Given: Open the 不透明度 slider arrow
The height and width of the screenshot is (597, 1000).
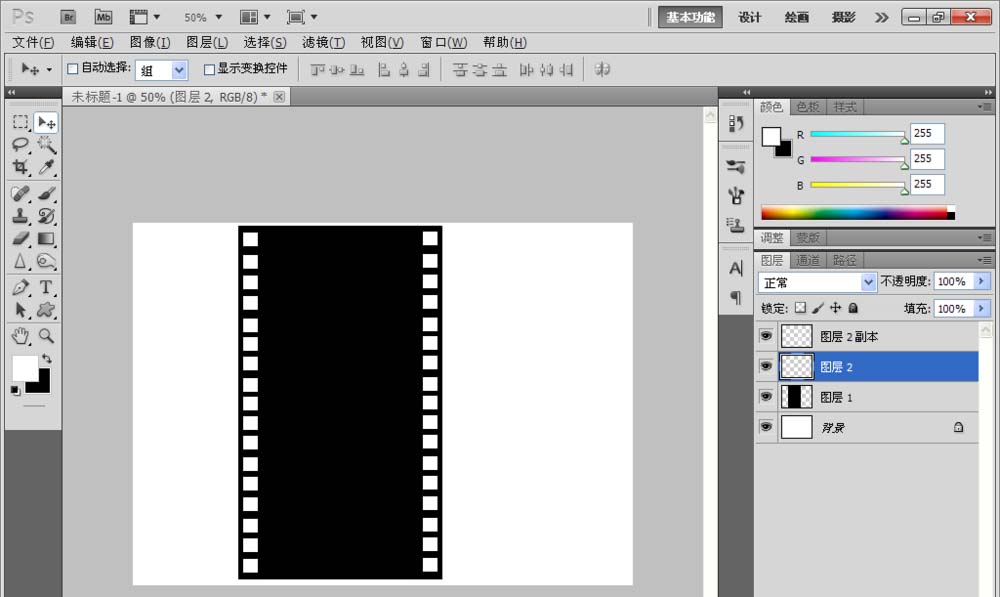Looking at the screenshot, I should tap(982, 281).
